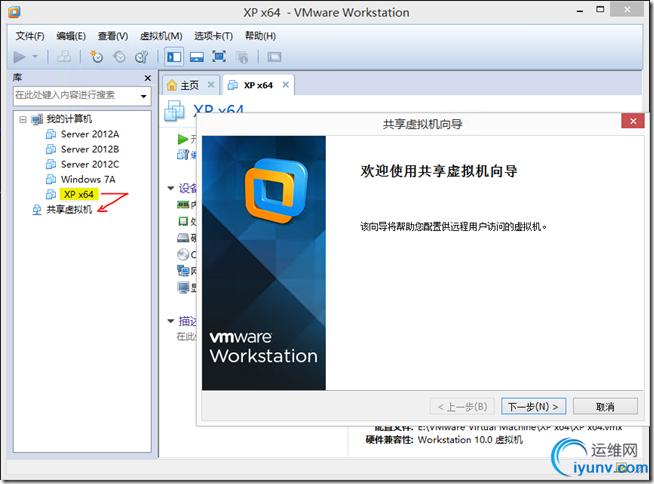Toggle the library sidebar view icon

[174, 57]
